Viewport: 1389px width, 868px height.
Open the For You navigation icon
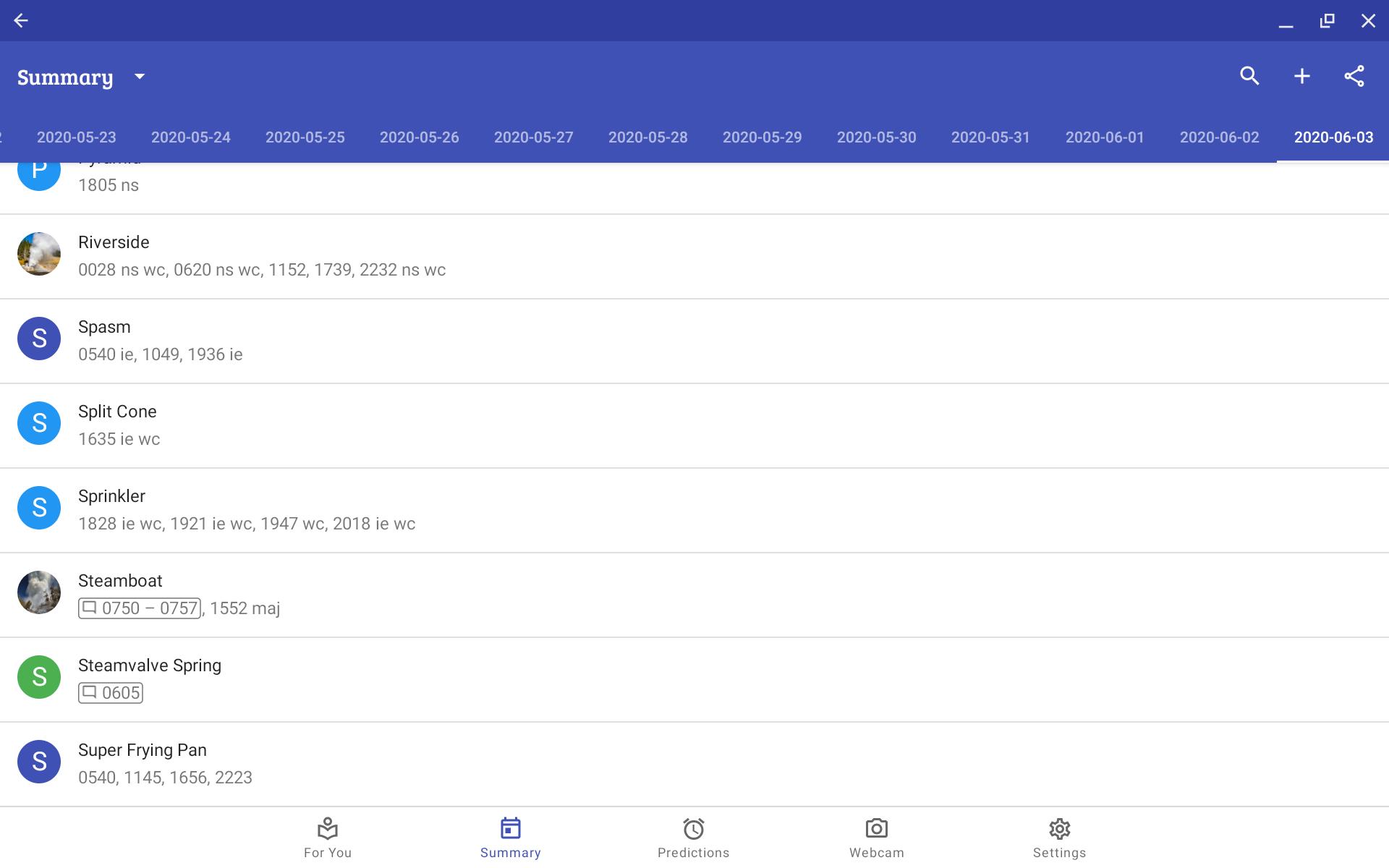coord(328,828)
